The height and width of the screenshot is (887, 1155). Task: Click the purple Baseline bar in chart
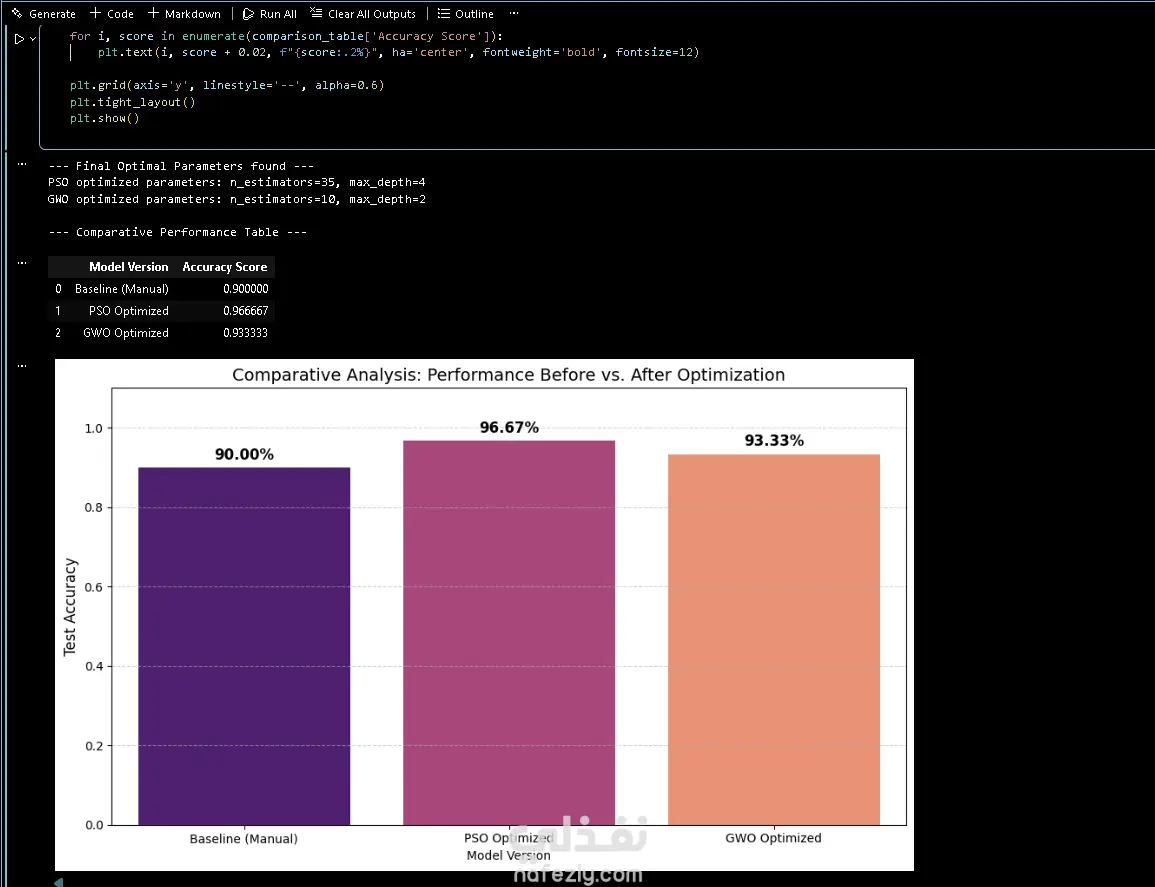[x=244, y=646]
